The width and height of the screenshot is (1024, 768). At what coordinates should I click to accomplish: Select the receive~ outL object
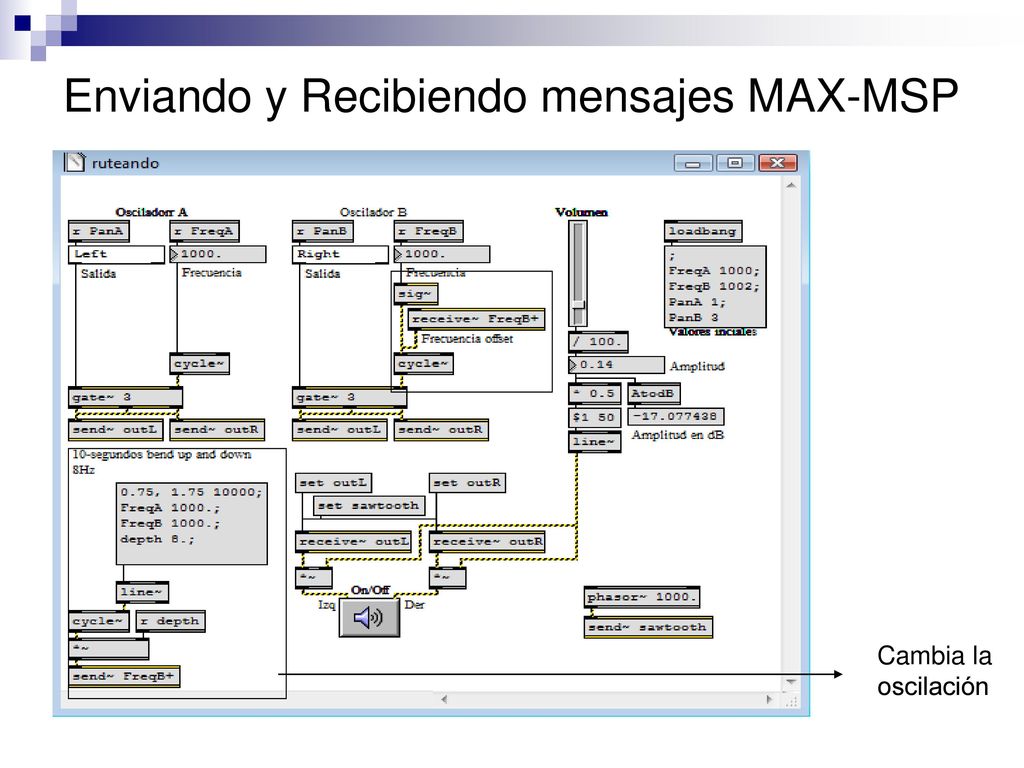pos(354,542)
